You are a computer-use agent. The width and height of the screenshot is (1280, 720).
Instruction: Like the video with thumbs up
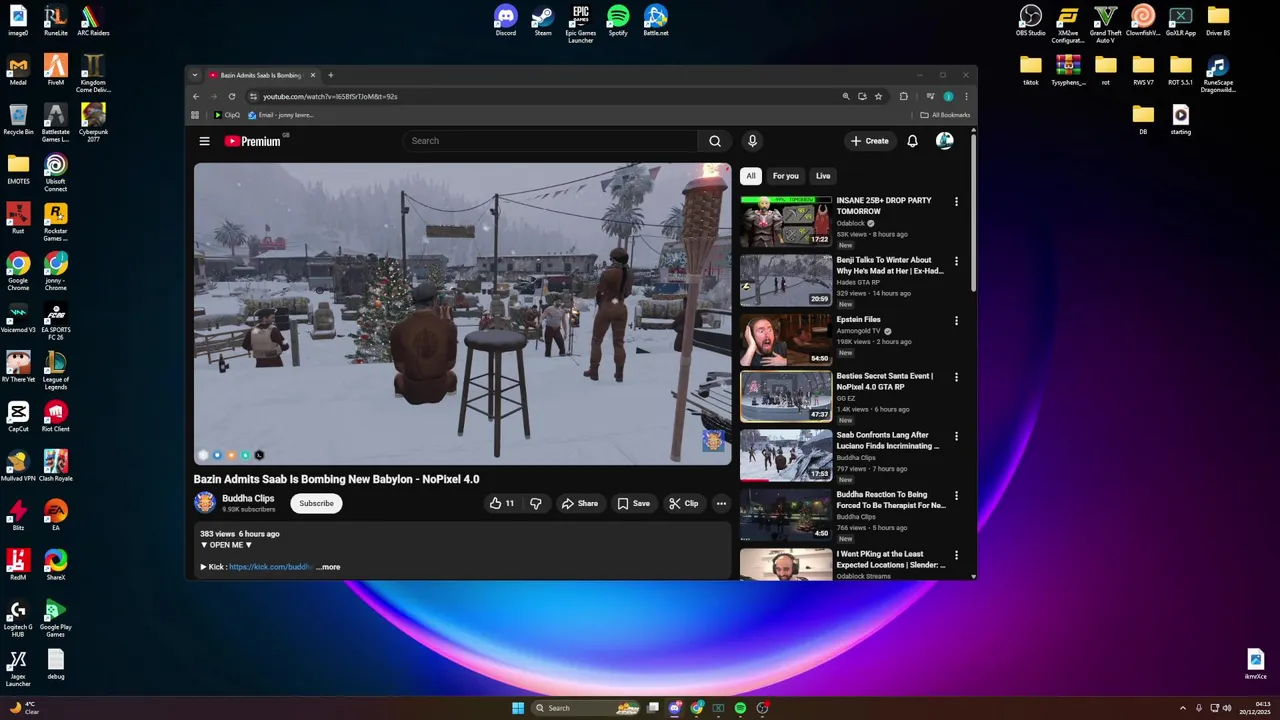(502, 503)
